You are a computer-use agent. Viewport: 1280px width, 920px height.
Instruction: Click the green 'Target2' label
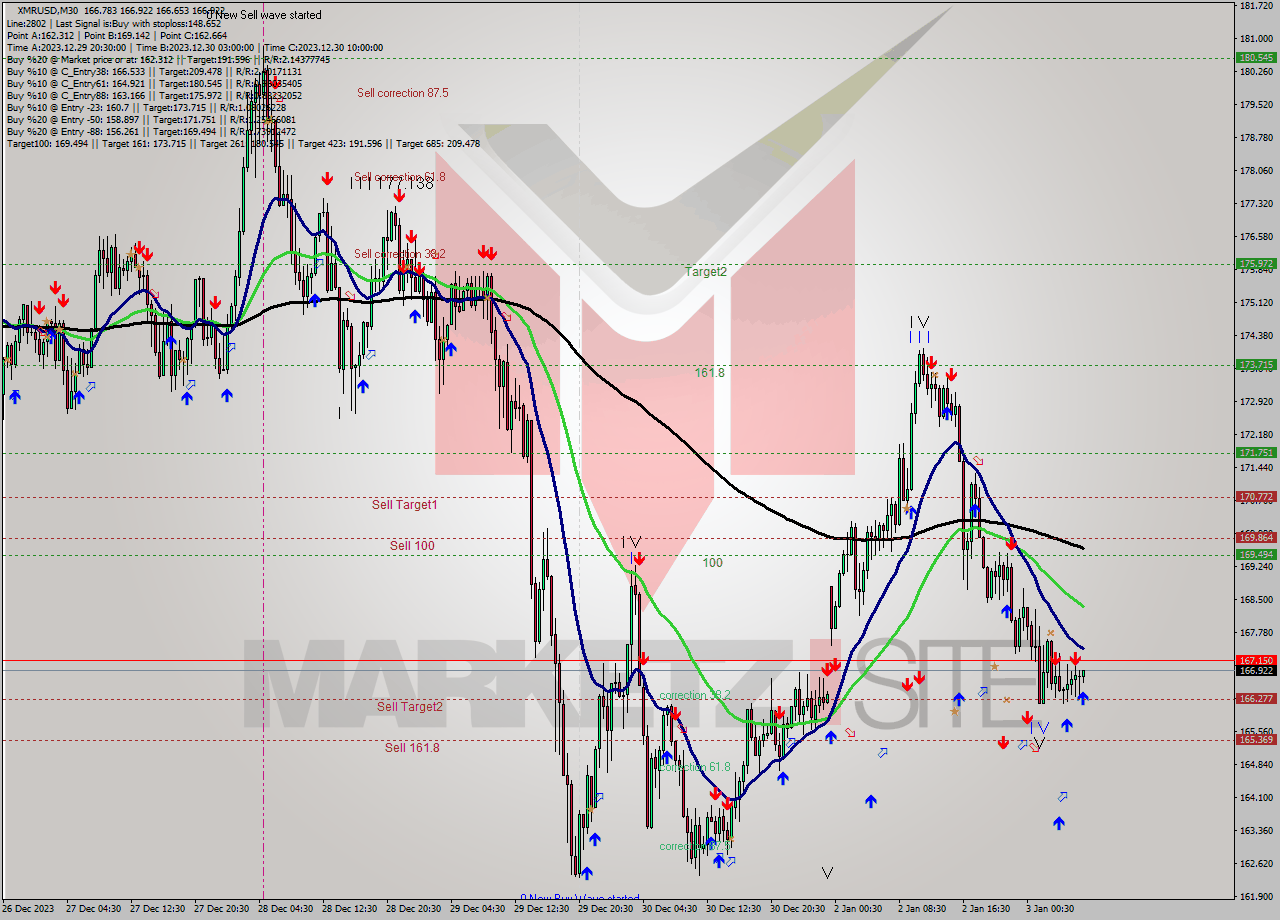pyautogui.click(x=706, y=271)
